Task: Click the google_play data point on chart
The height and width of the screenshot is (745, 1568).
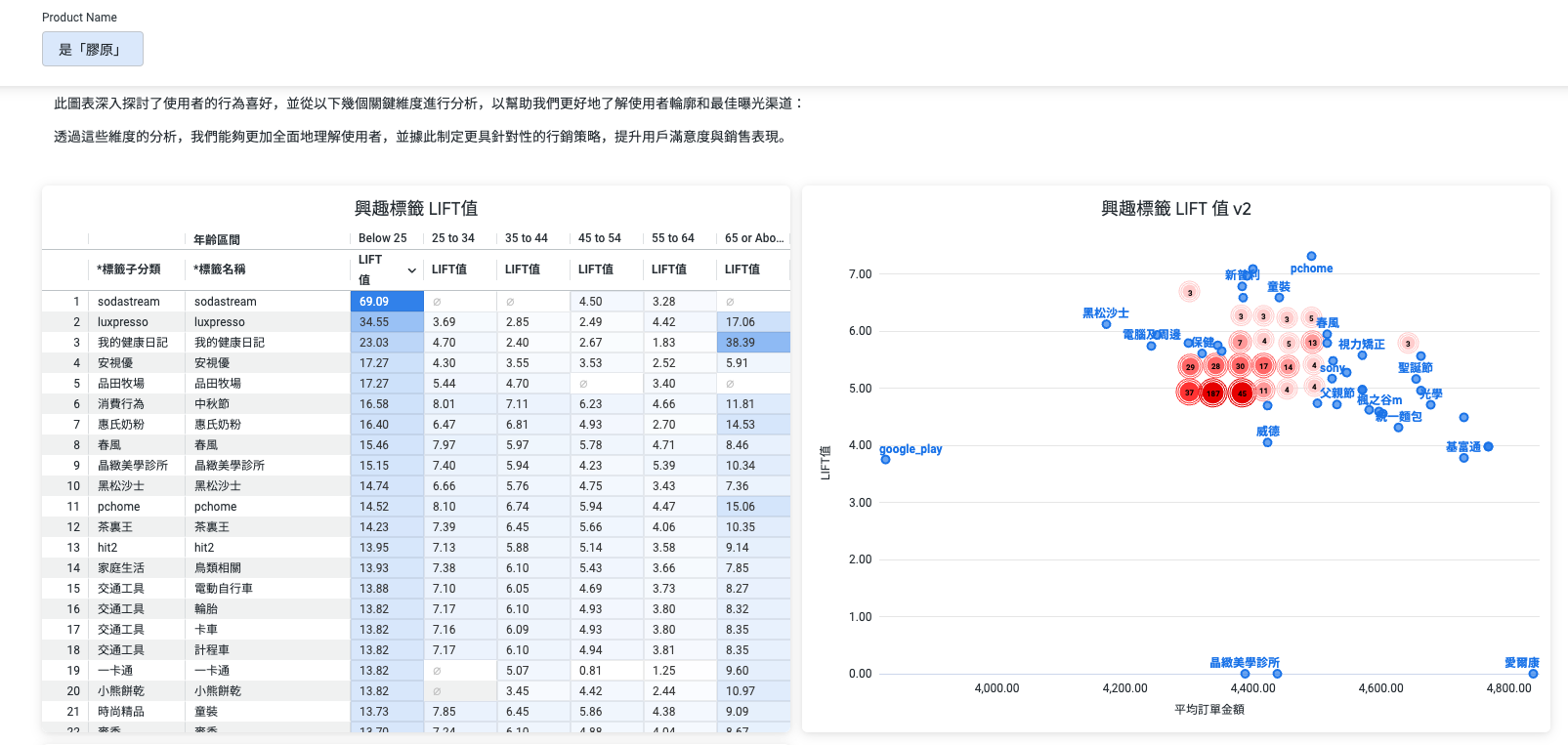Action: click(x=885, y=459)
